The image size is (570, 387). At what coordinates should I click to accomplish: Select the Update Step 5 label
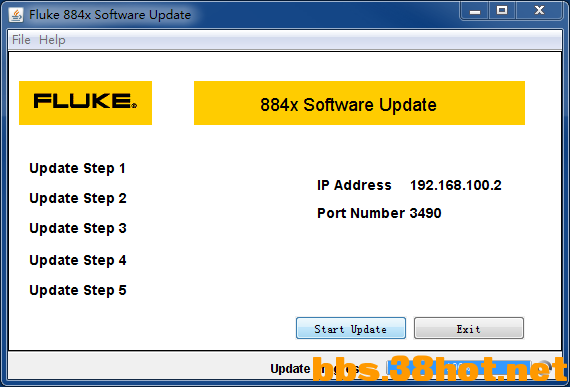78,290
